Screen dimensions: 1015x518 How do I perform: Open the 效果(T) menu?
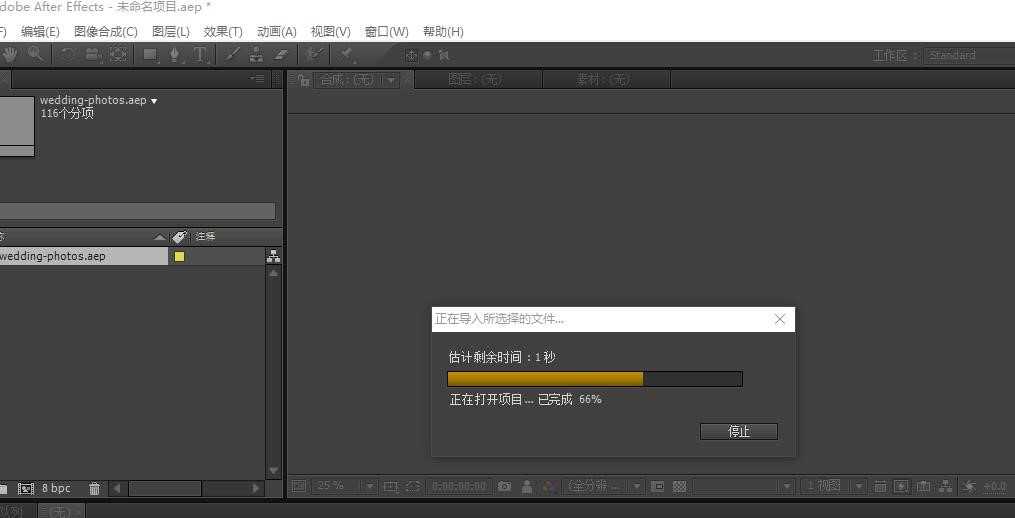click(x=223, y=32)
